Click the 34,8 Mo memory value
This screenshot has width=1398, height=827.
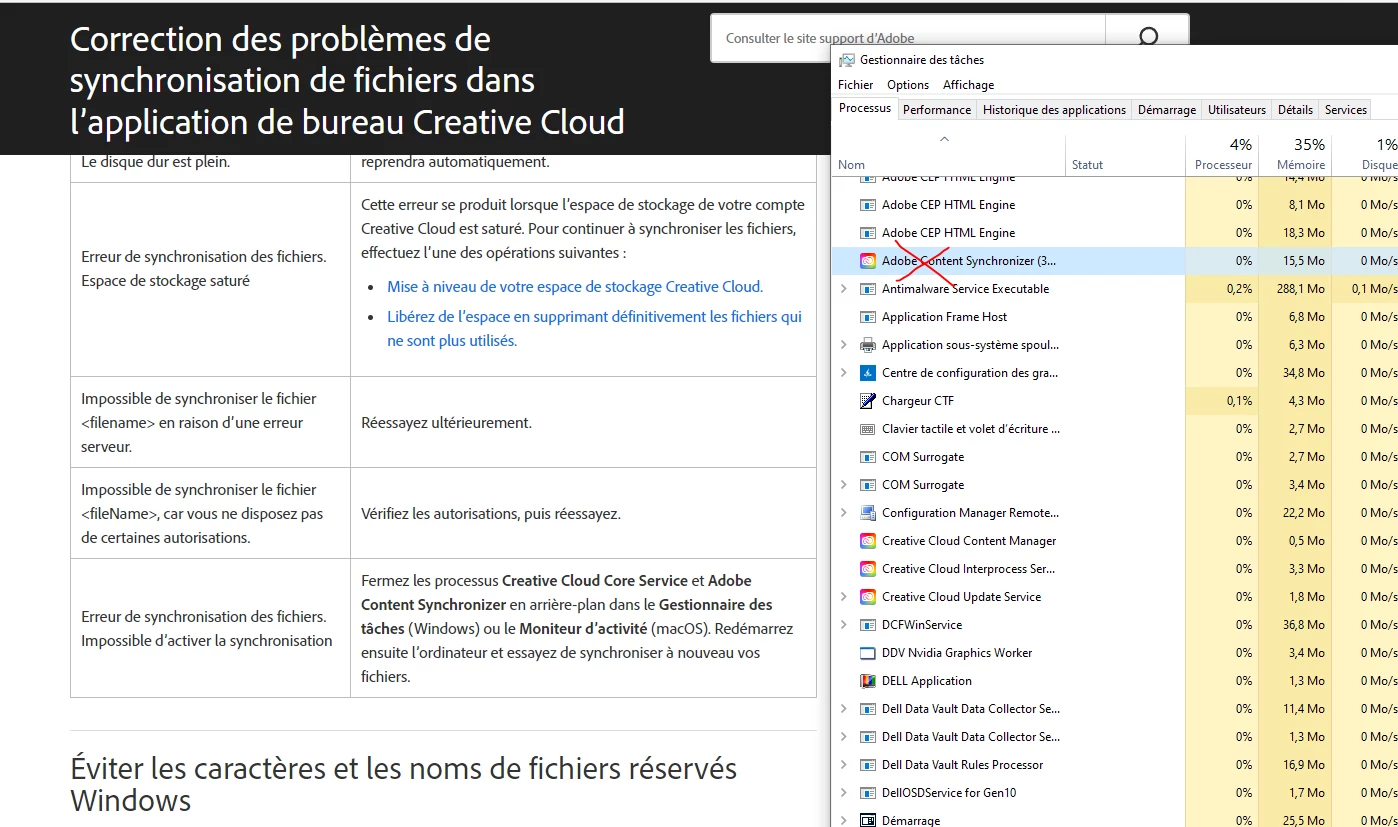pos(1305,373)
